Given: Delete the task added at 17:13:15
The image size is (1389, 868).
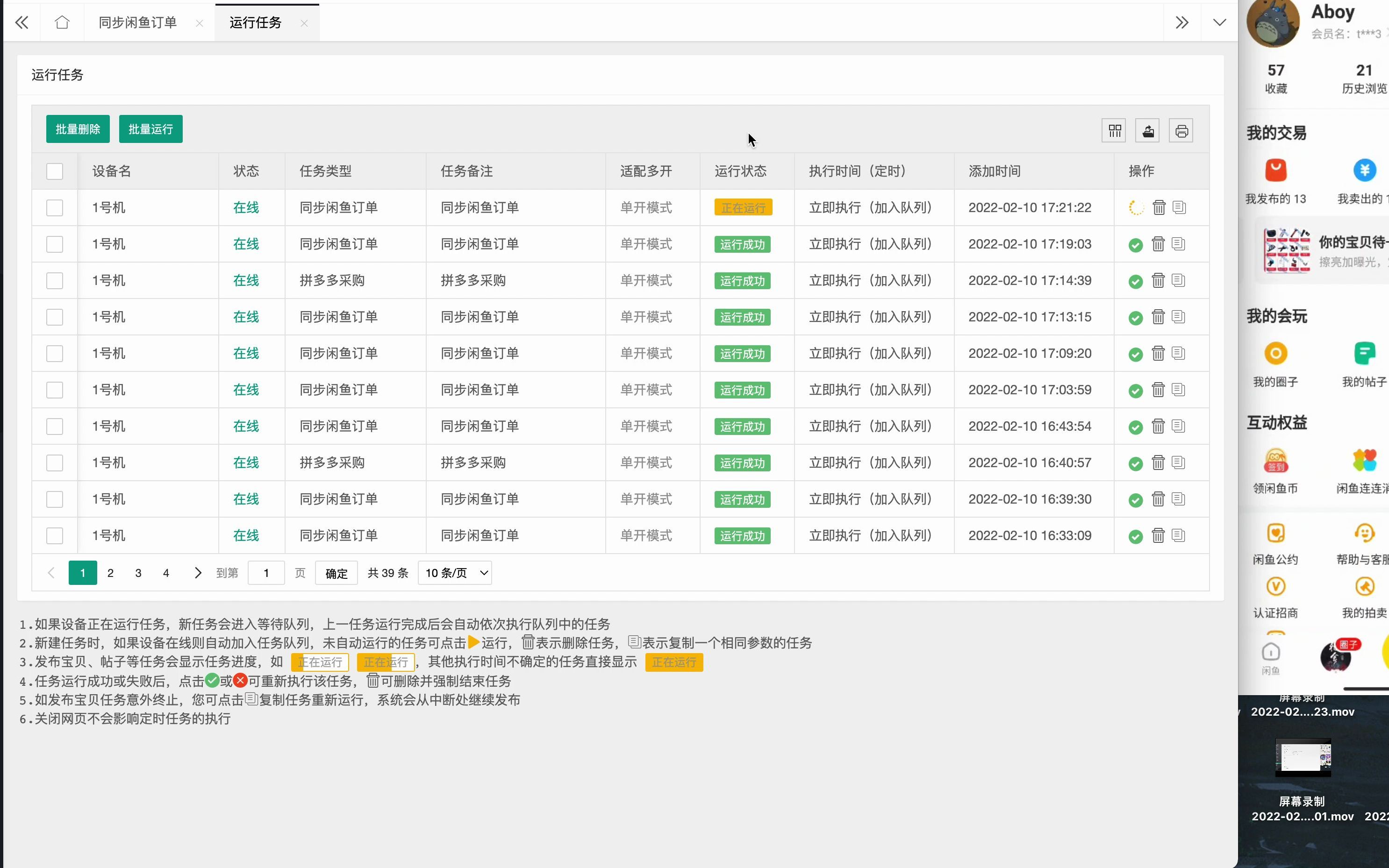Looking at the screenshot, I should (1158, 317).
